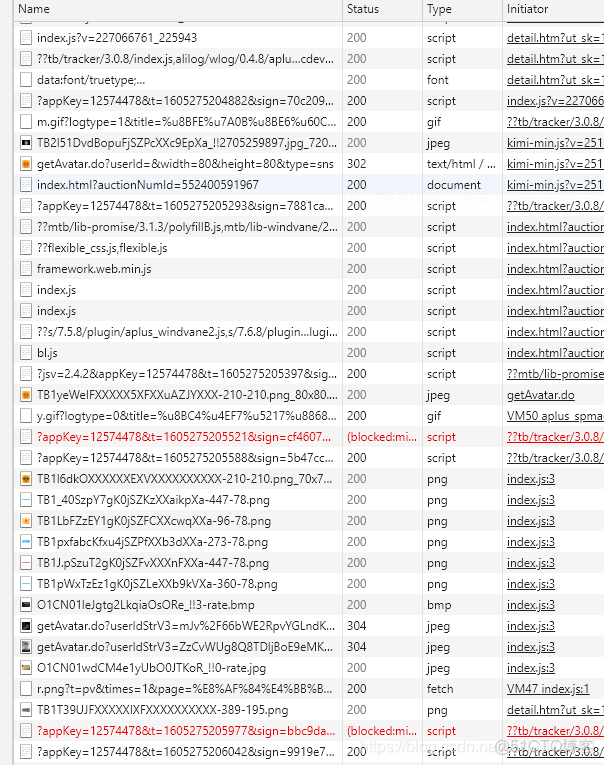Image resolution: width=604 pixels, height=765 pixels.
Task: Open the ??mtb/lib-promise initiator link
Action: point(555,374)
